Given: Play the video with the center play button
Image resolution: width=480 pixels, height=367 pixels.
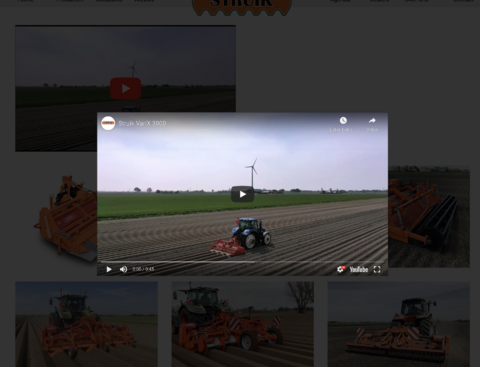Looking at the screenshot, I should pyautogui.click(x=242, y=194).
